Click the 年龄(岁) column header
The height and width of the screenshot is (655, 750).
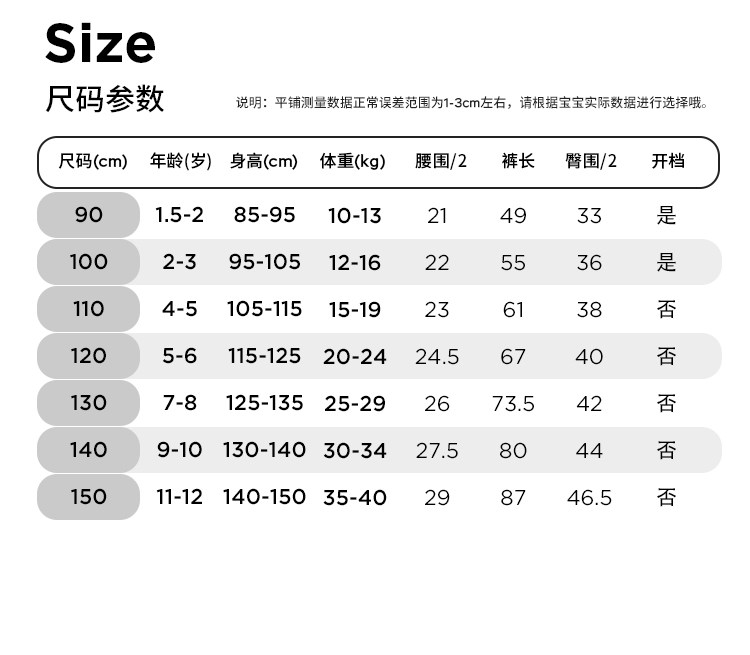coord(181,161)
